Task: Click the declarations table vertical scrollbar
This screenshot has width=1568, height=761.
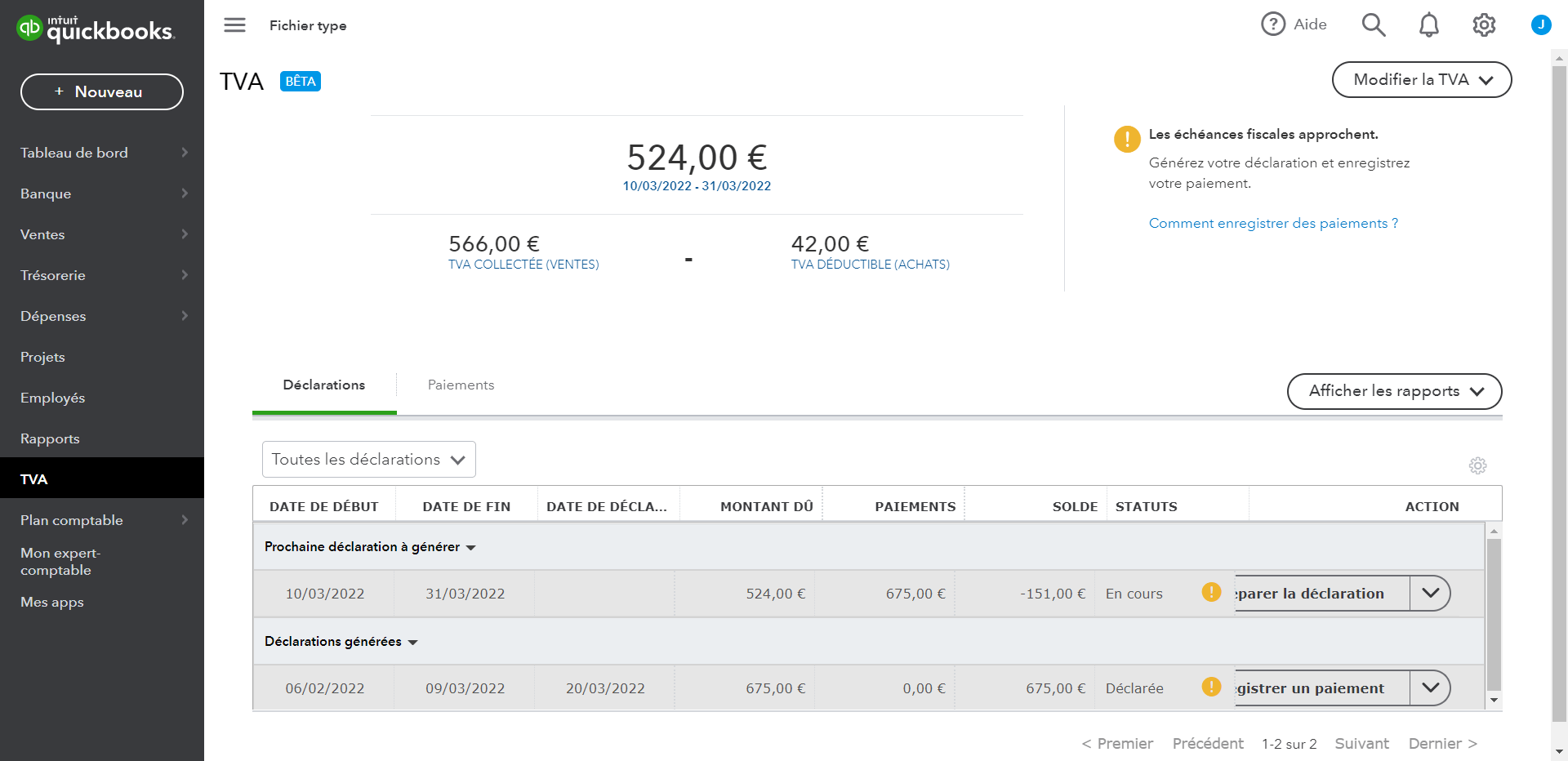Action: [x=1494, y=612]
